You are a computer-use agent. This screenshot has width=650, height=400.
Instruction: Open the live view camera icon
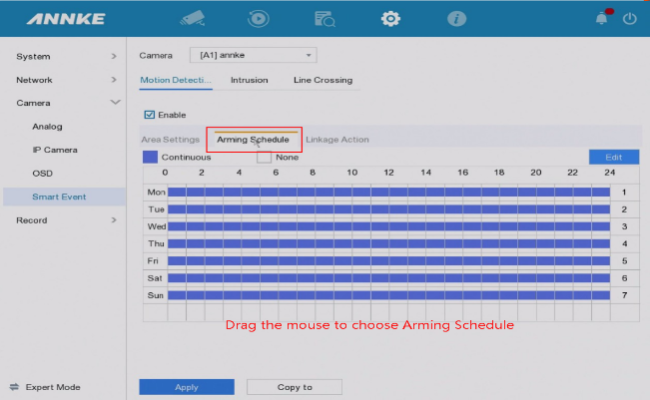pos(192,18)
